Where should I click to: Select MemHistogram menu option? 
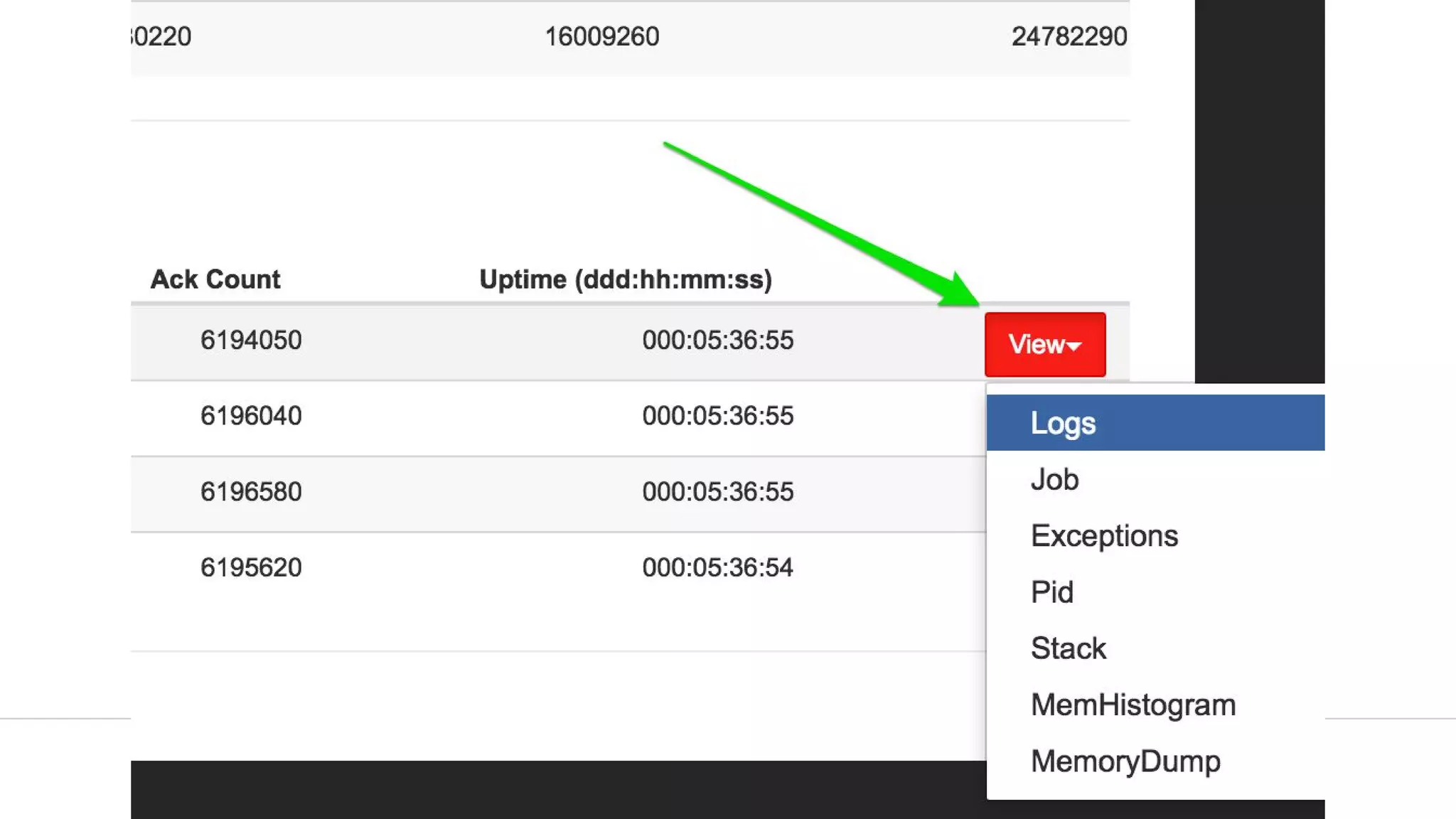click(1133, 705)
